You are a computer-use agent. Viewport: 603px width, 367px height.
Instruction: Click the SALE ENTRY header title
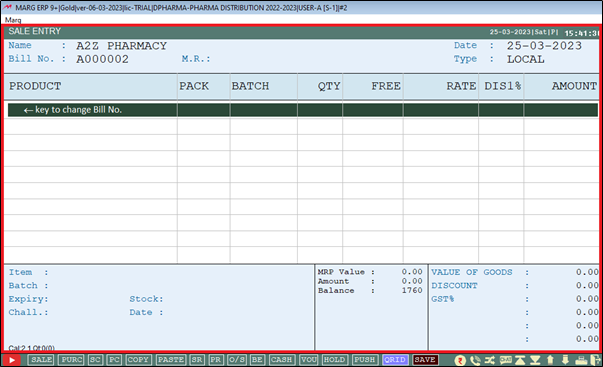tap(35, 32)
